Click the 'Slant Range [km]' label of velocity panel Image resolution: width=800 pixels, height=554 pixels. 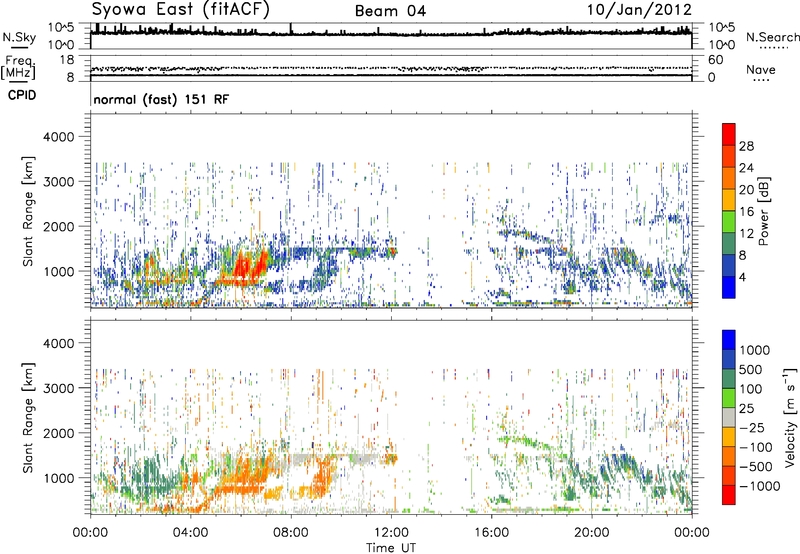(28, 418)
